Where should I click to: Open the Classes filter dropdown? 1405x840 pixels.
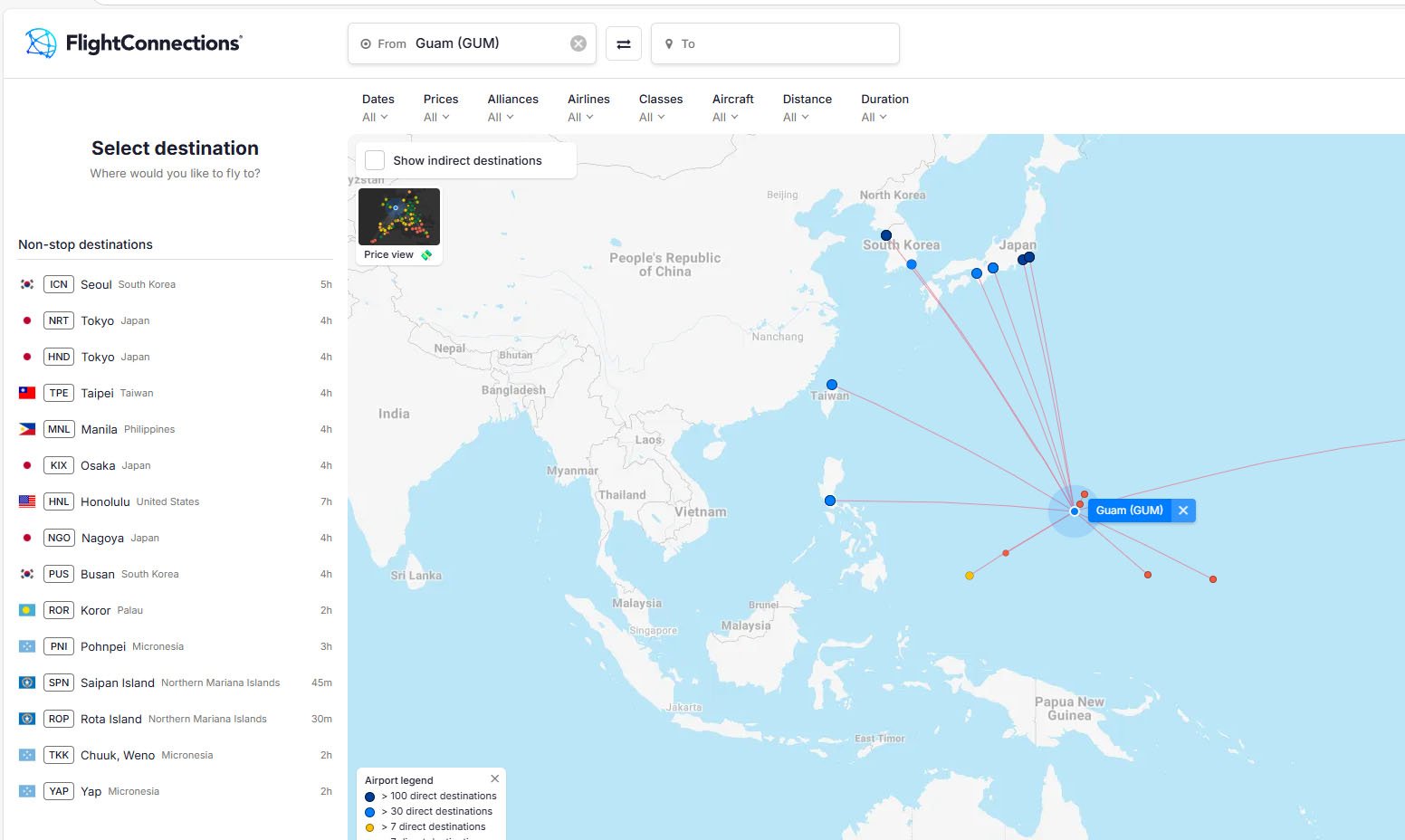click(x=661, y=108)
